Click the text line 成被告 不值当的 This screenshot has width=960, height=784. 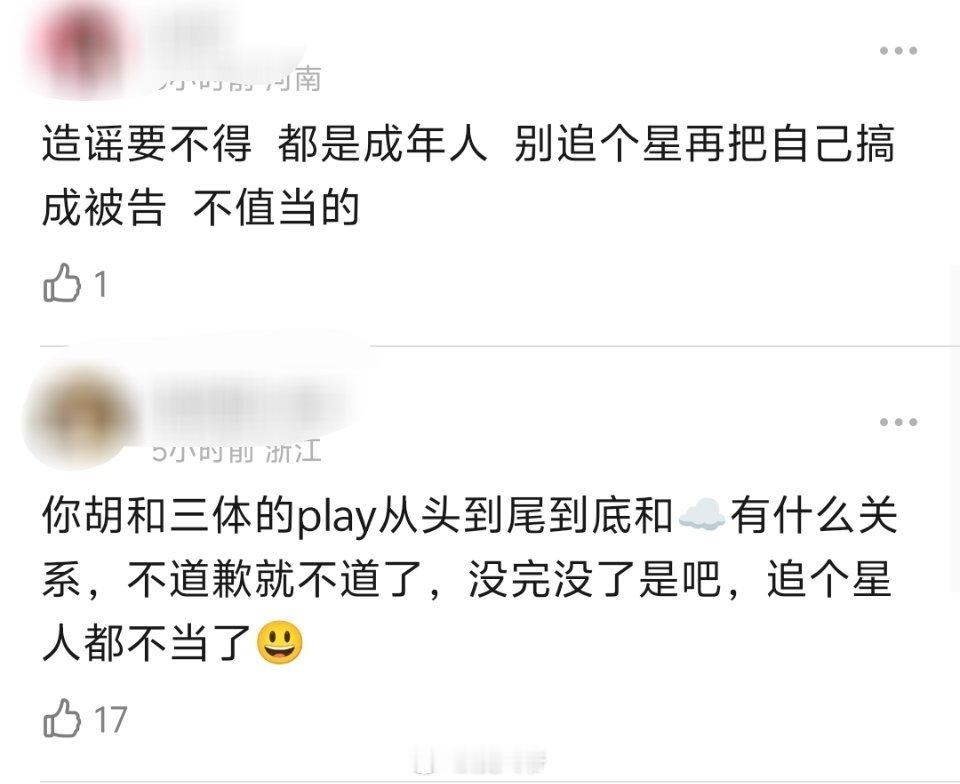pyautogui.click(x=200, y=208)
